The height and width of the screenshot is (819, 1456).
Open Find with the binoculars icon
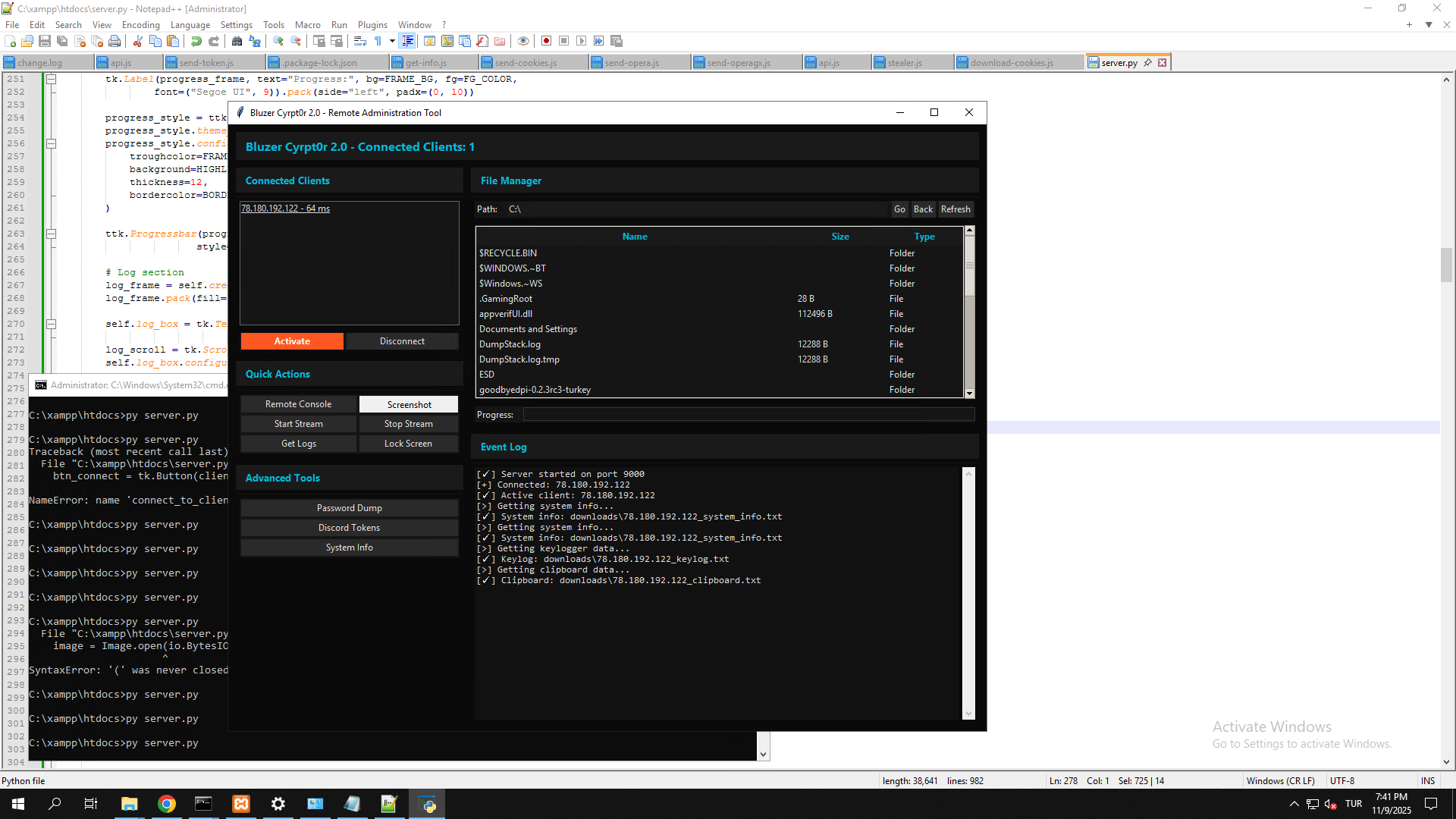(x=237, y=41)
